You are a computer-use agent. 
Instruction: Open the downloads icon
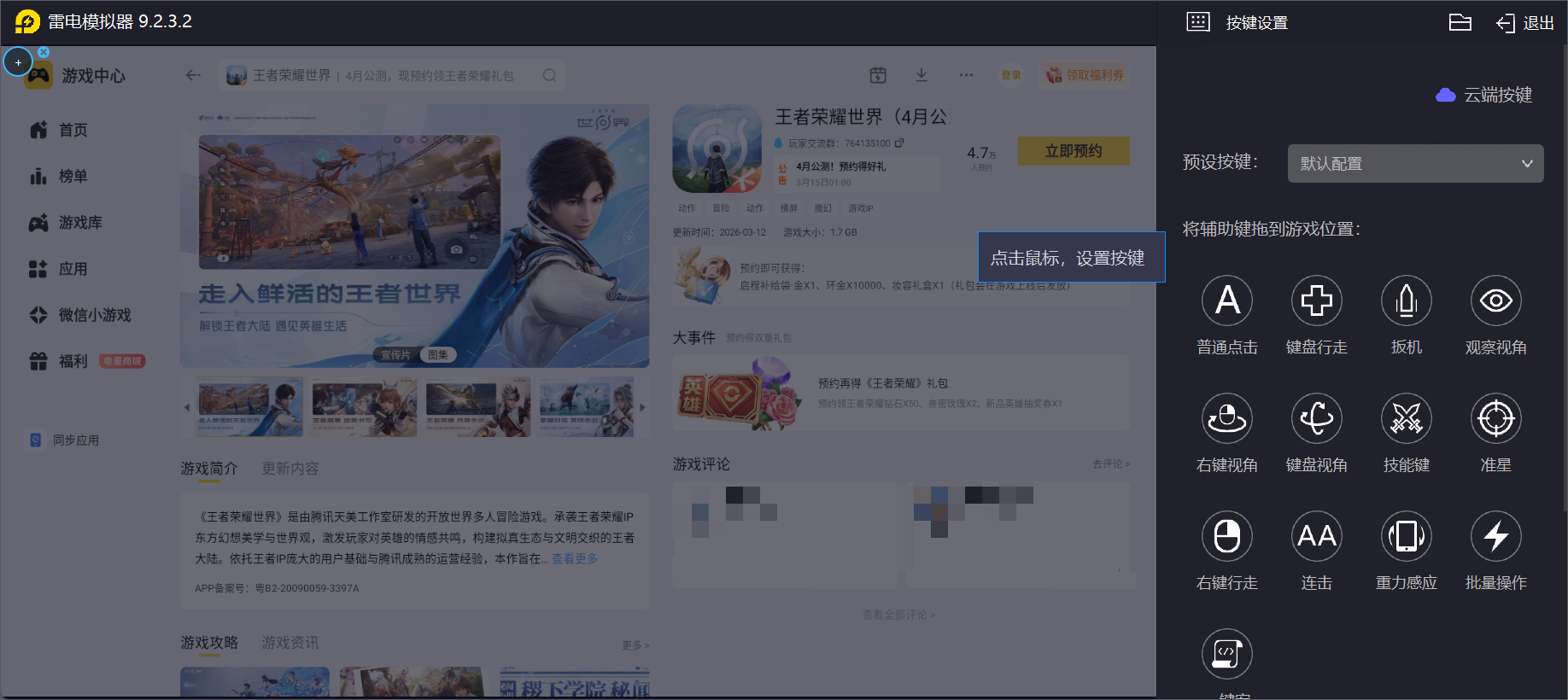coord(921,75)
